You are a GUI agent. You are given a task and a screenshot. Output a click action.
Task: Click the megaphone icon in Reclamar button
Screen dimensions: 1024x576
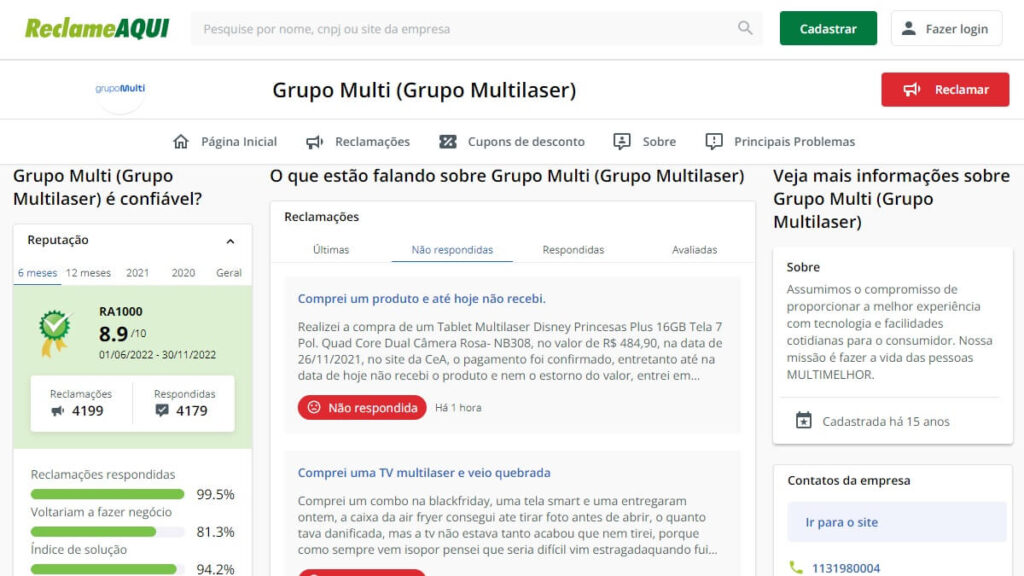coord(912,89)
